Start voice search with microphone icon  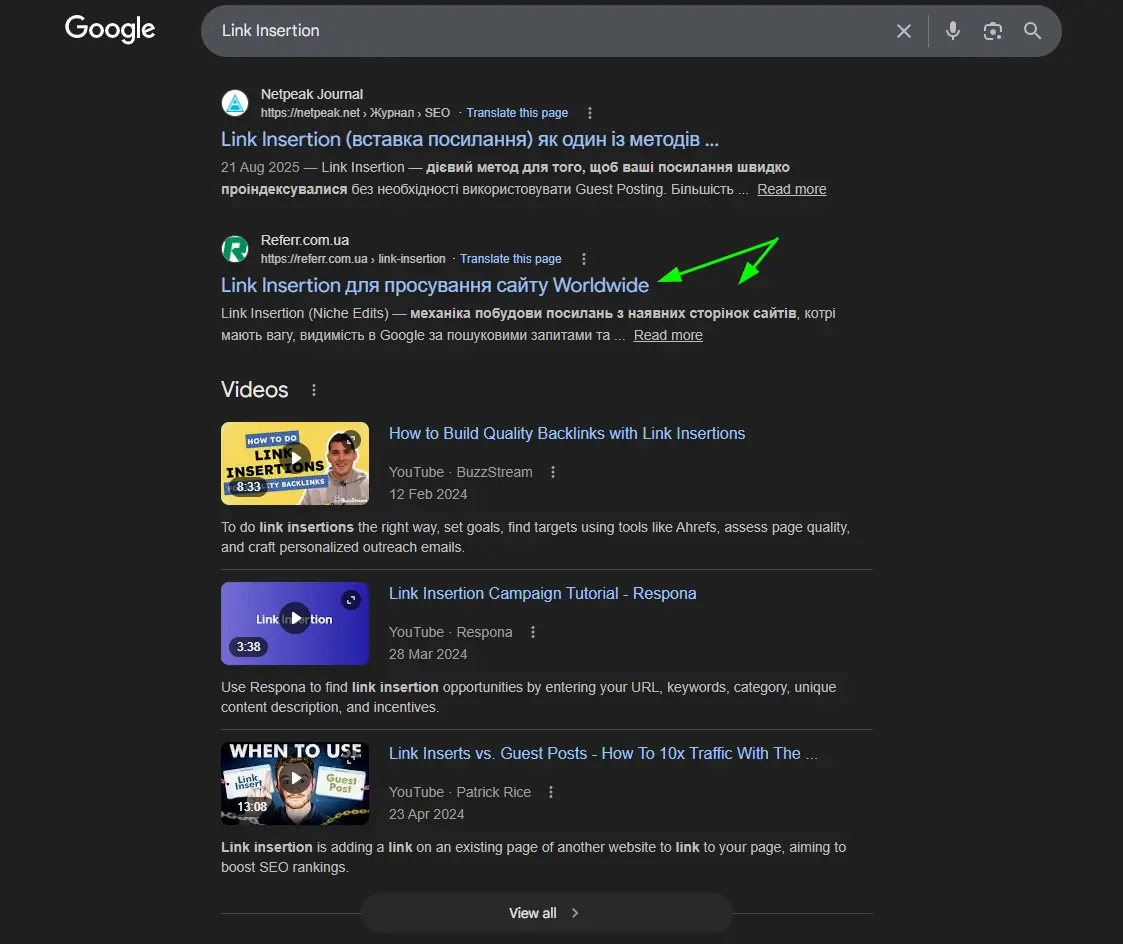tap(953, 31)
